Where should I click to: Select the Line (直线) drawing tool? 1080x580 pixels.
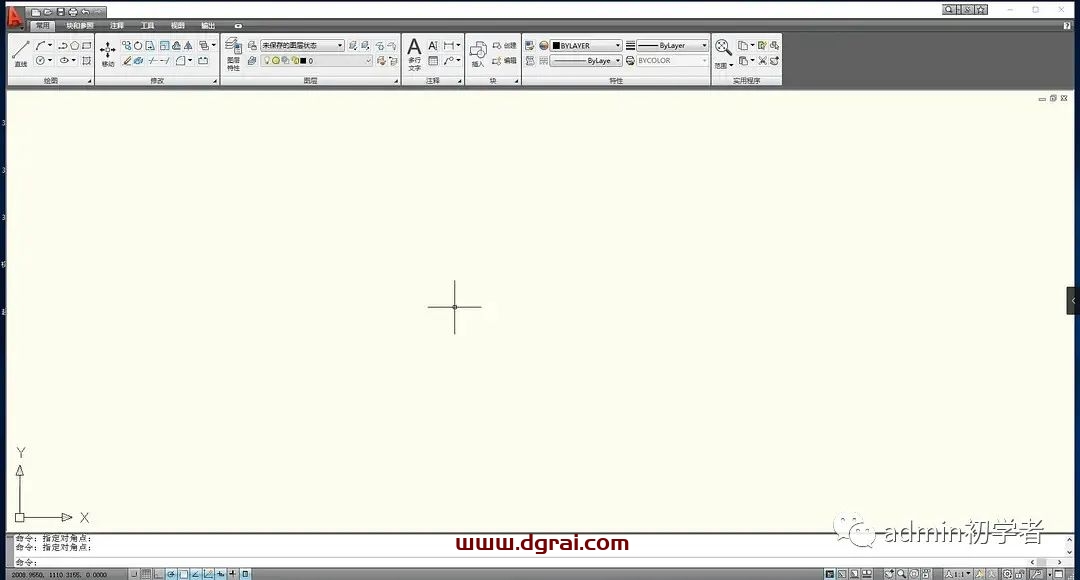21,53
